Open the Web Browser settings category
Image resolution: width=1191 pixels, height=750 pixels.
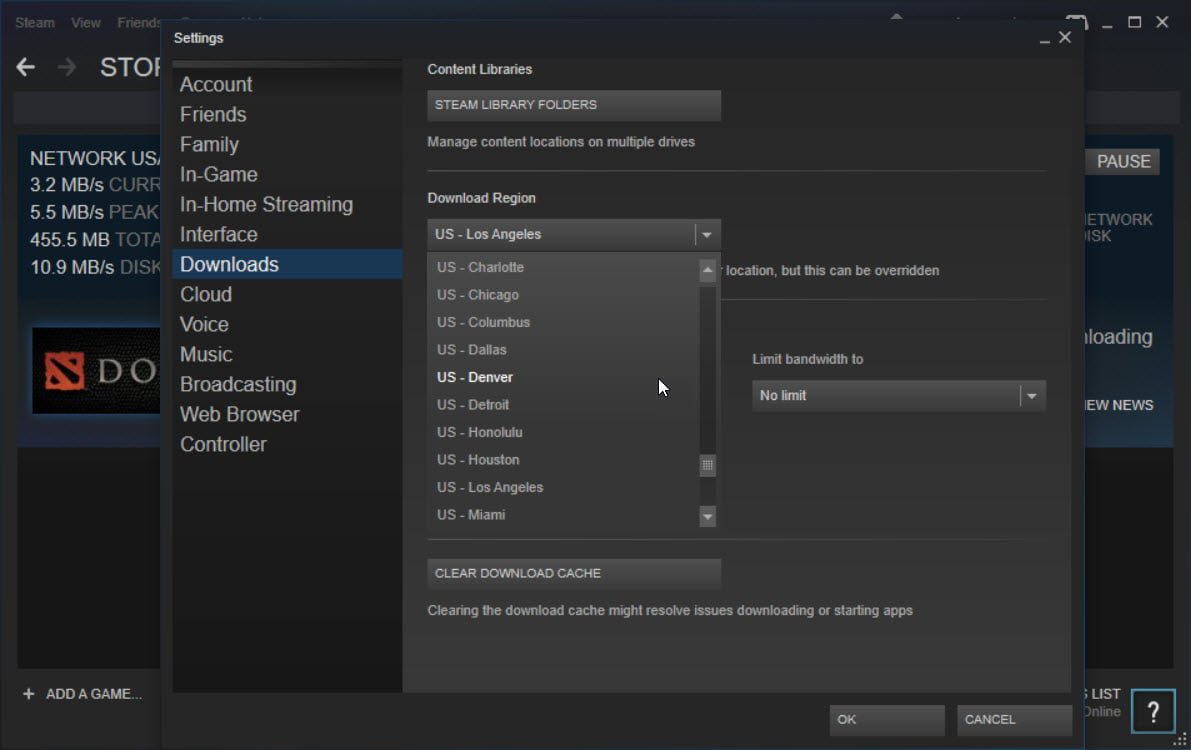click(x=287, y=414)
